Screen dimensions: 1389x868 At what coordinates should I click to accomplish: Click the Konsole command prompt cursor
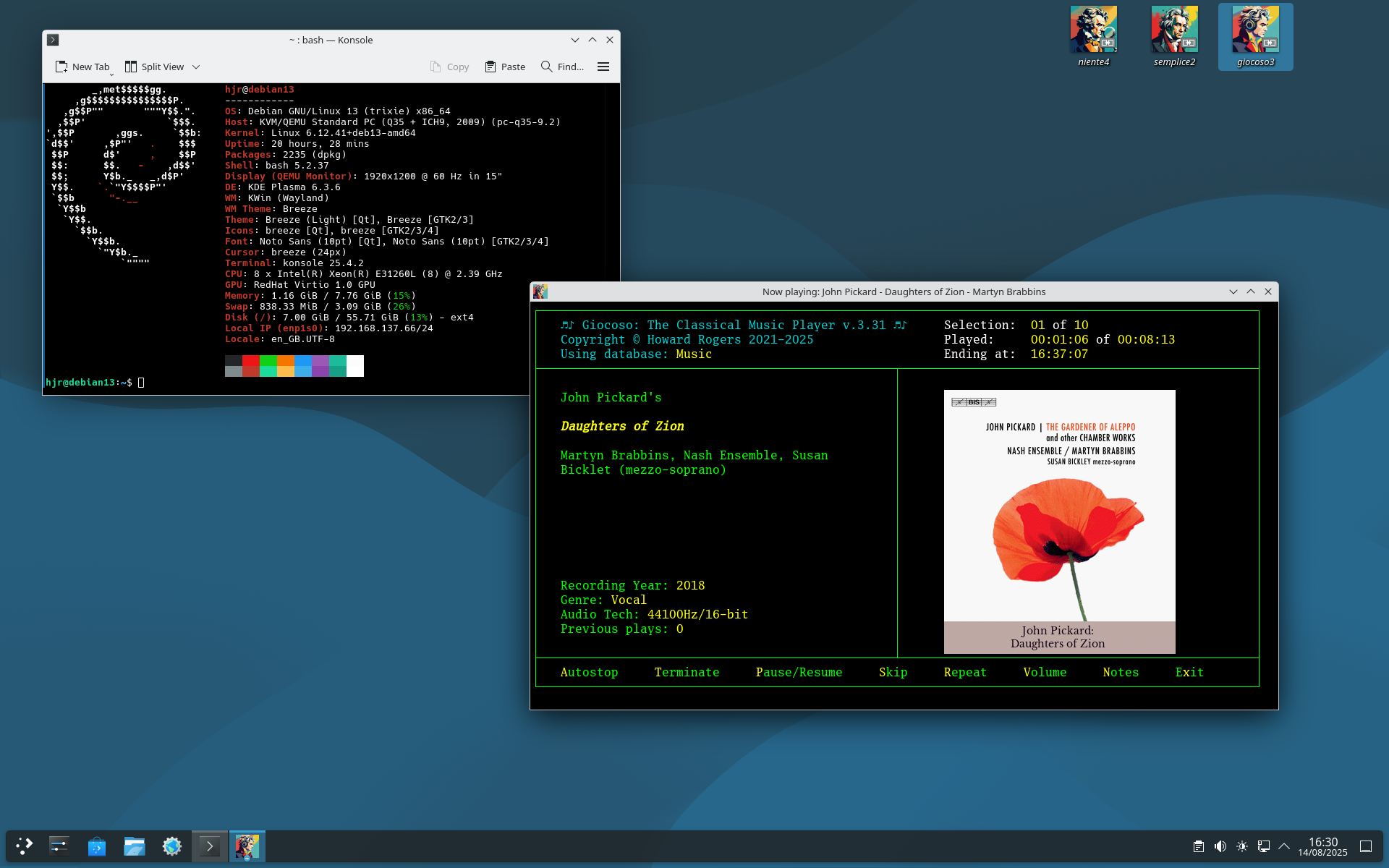pos(141,383)
